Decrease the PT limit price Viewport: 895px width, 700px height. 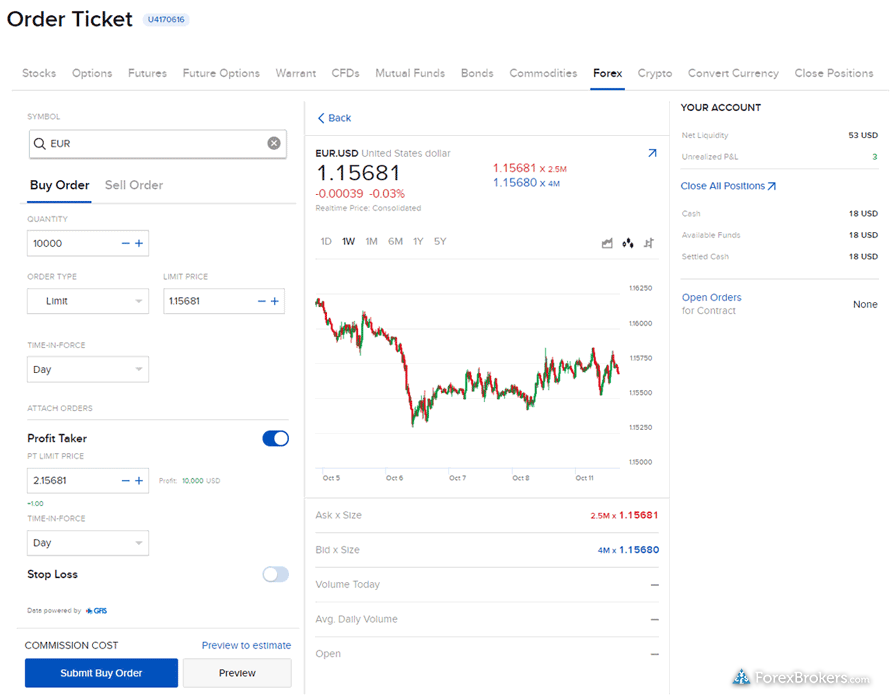[125, 481]
